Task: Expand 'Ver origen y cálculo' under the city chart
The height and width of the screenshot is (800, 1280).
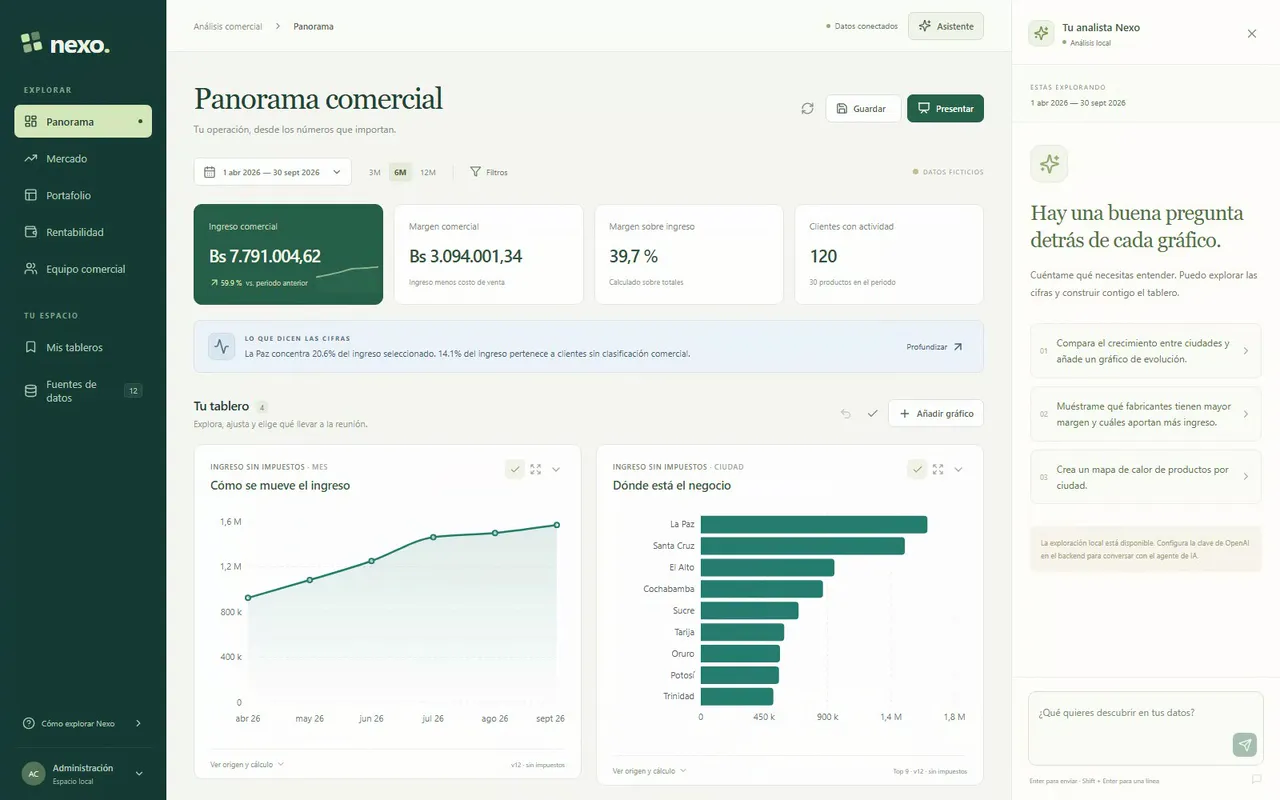Action: click(649, 771)
